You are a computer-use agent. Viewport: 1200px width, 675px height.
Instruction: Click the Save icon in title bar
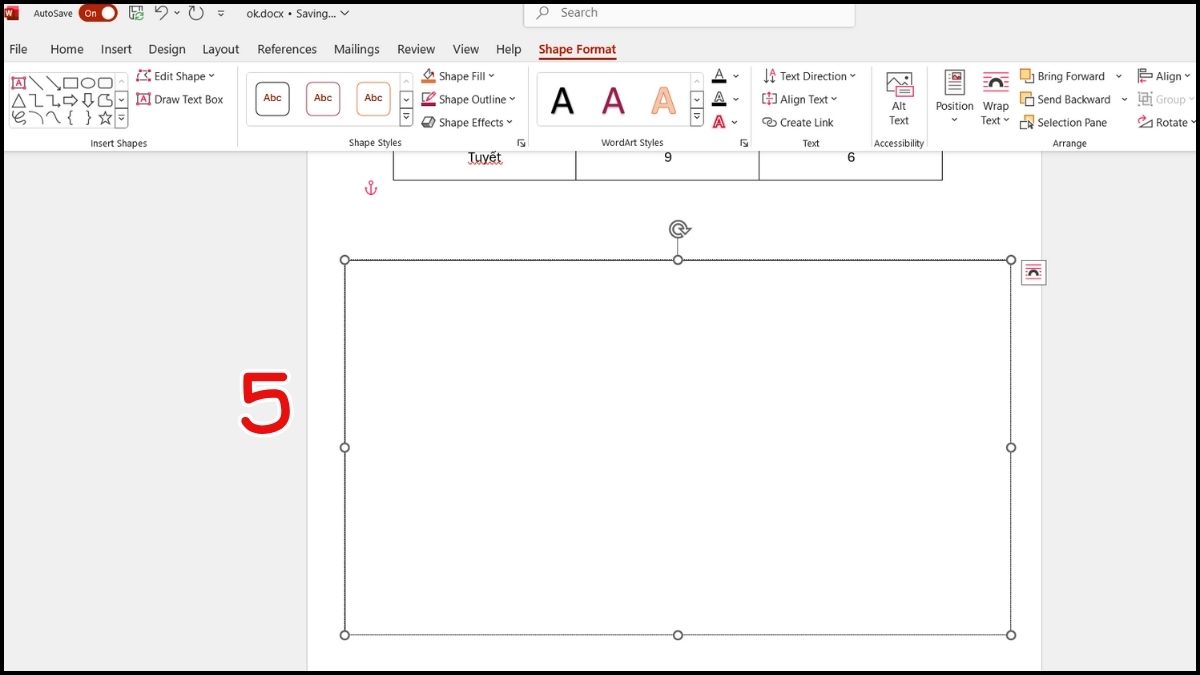tap(136, 13)
